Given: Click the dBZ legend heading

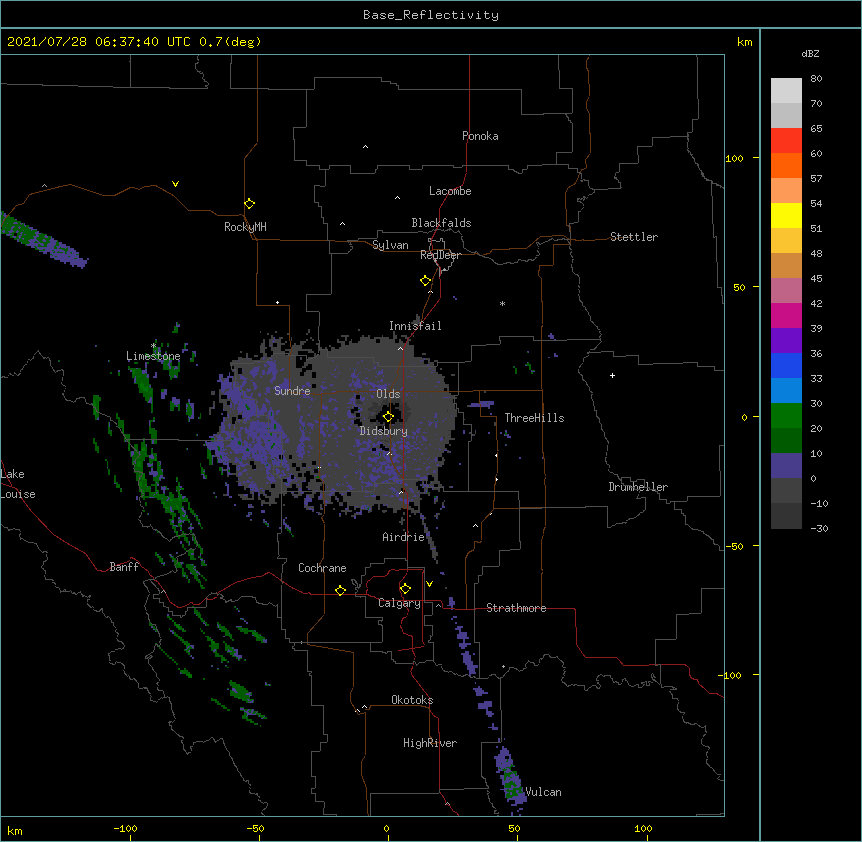Looking at the screenshot, I should tap(810, 53).
